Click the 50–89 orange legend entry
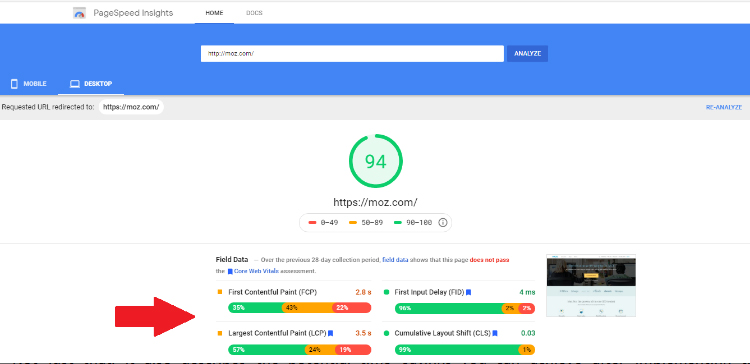This screenshot has height=364, width=750. tap(366, 223)
